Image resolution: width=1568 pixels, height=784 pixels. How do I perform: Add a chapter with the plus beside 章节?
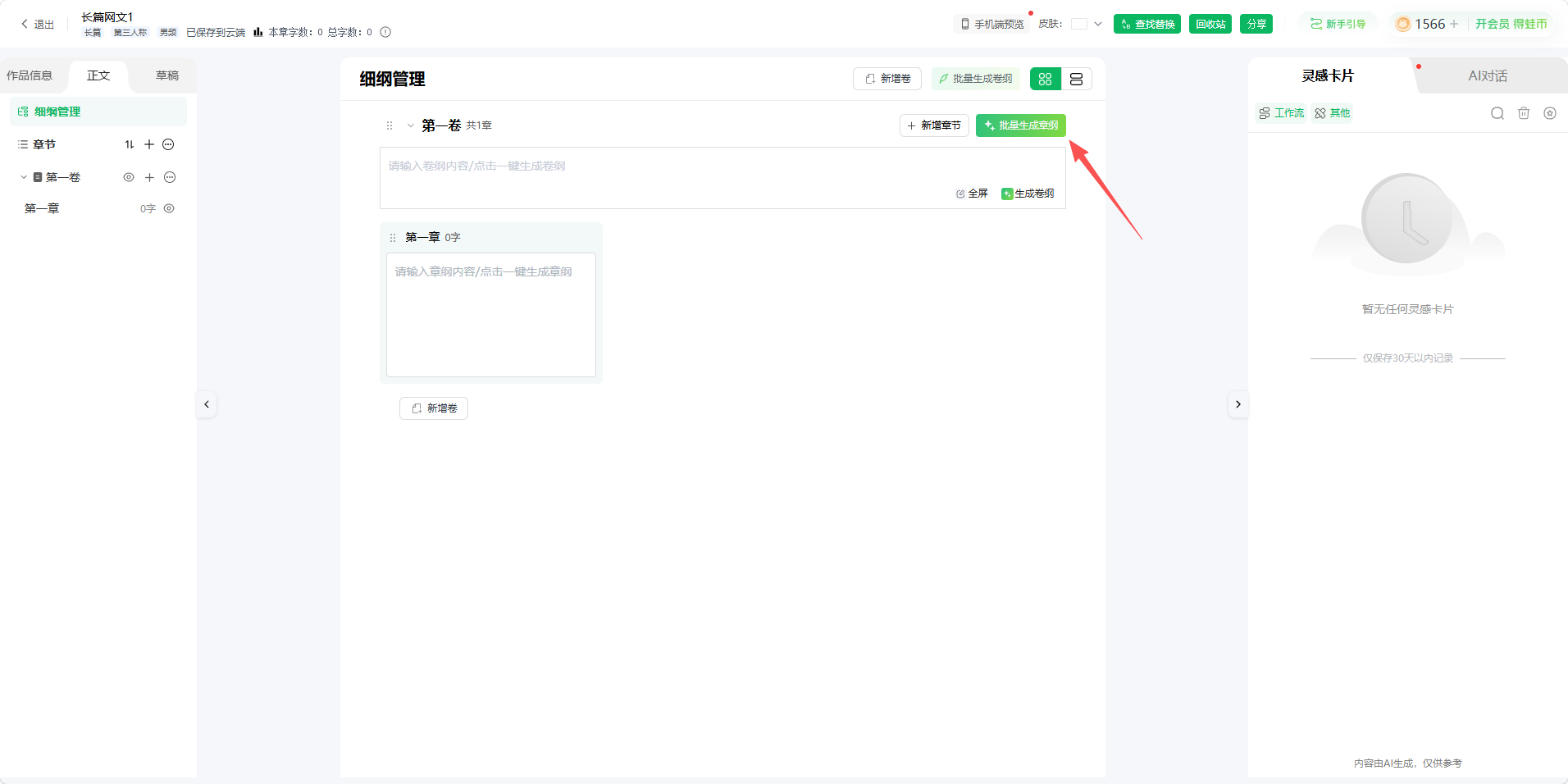pyautogui.click(x=149, y=144)
